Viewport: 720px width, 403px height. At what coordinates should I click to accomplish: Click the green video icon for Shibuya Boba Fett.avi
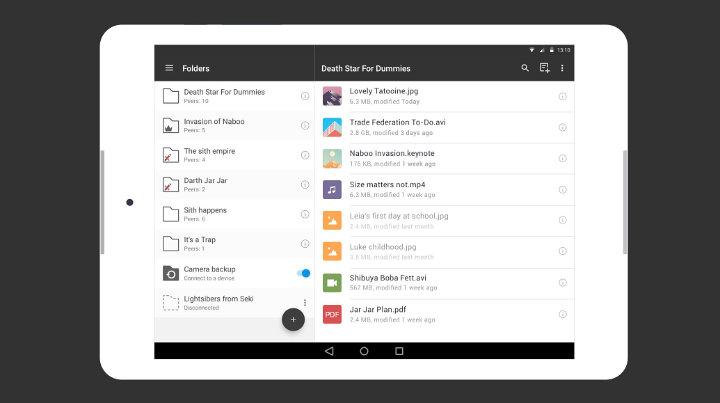coord(332,283)
